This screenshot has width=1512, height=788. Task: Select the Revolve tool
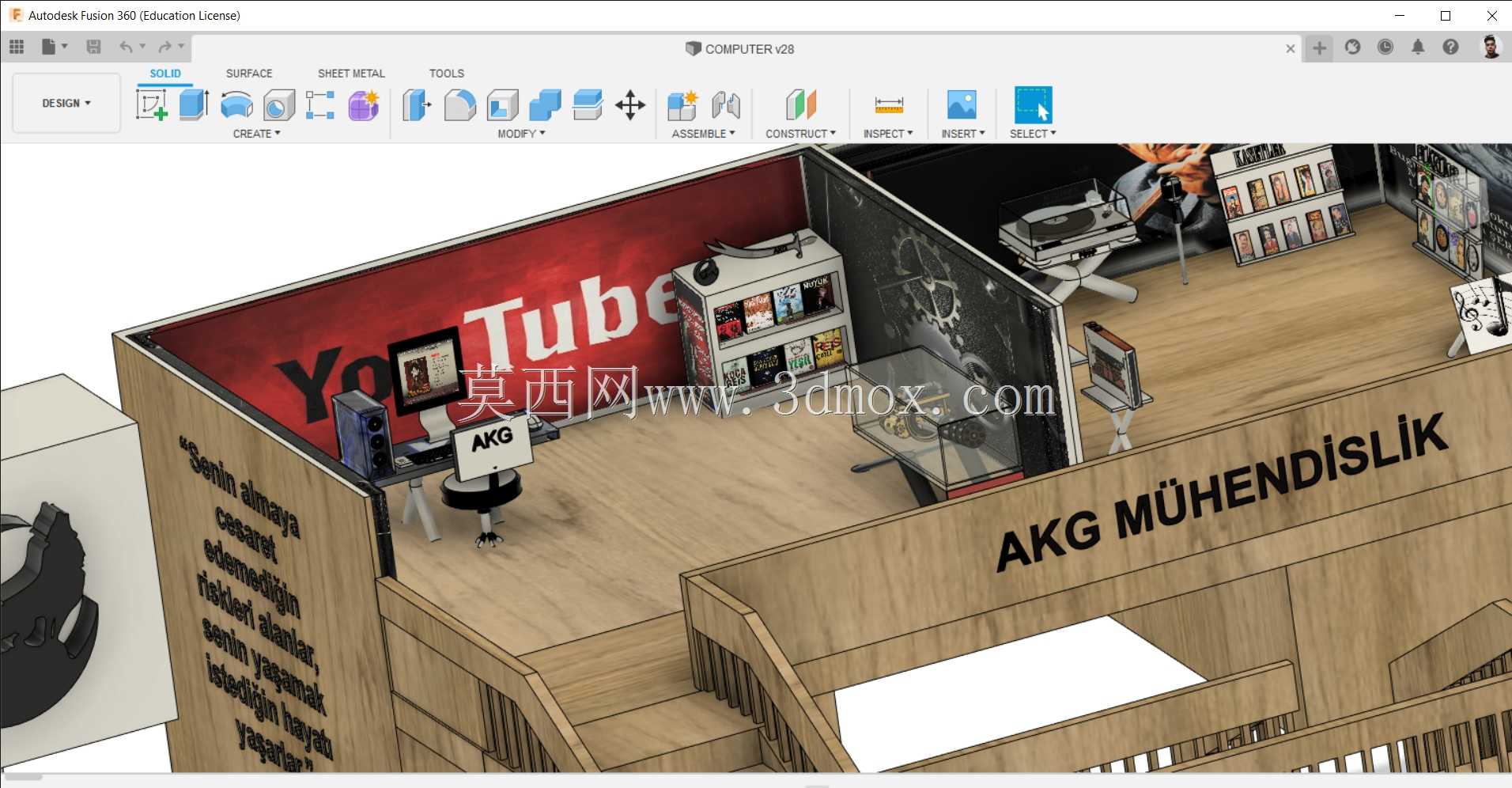click(236, 104)
